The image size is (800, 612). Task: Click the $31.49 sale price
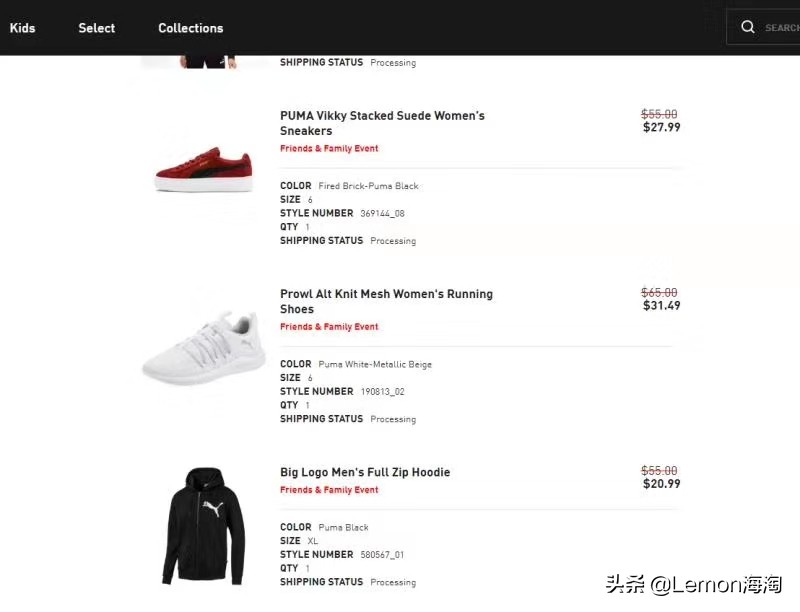click(661, 306)
